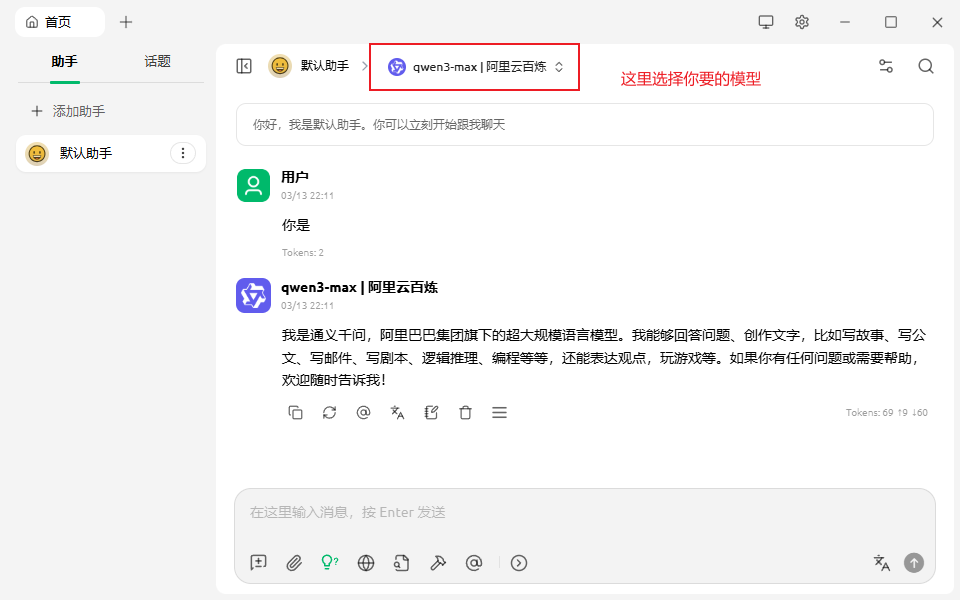Click the paperclip attachment icon
This screenshot has width=960, height=600.
pos(293,563)
